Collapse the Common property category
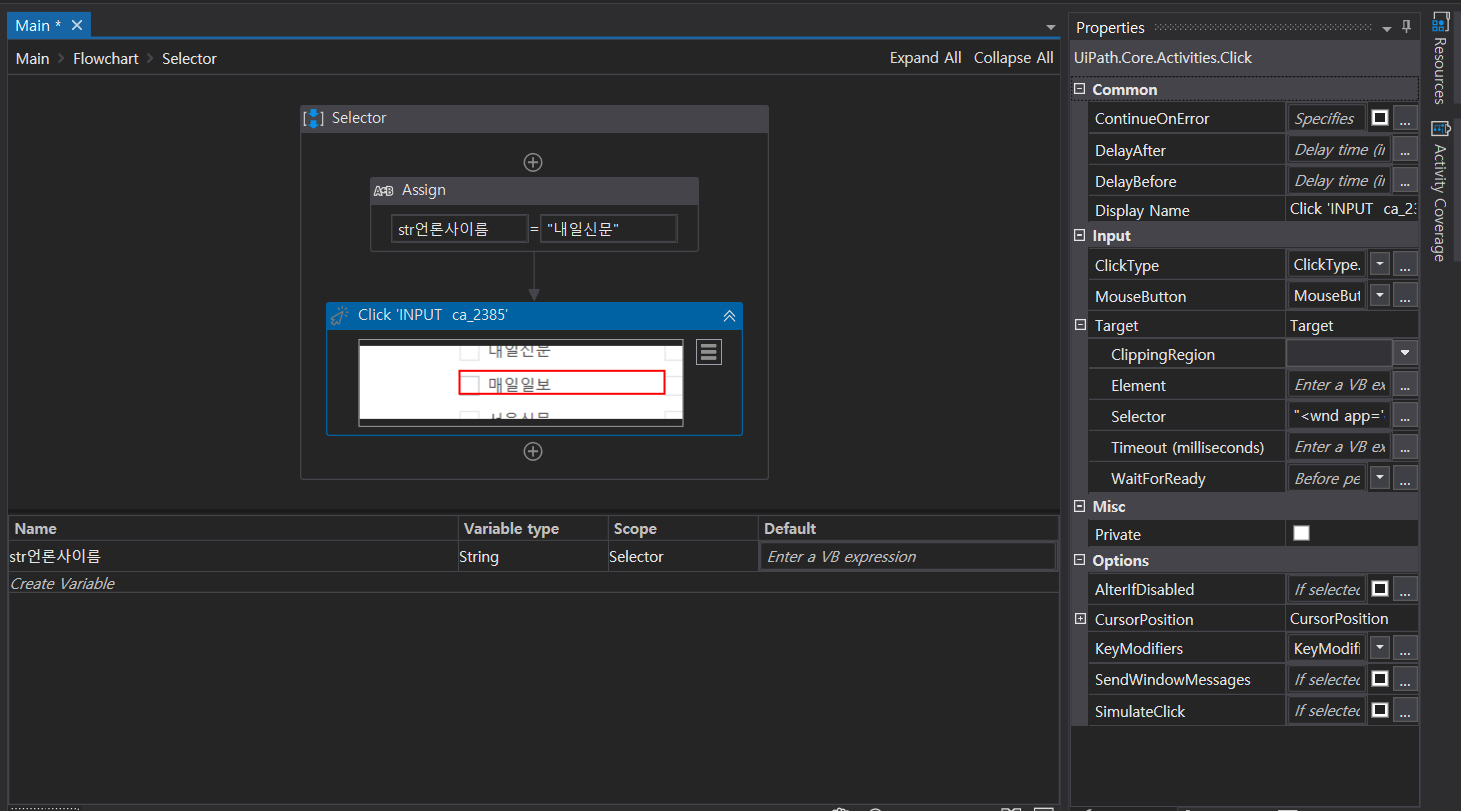This screenshot has height=811, width=1461. (1079, 89)
